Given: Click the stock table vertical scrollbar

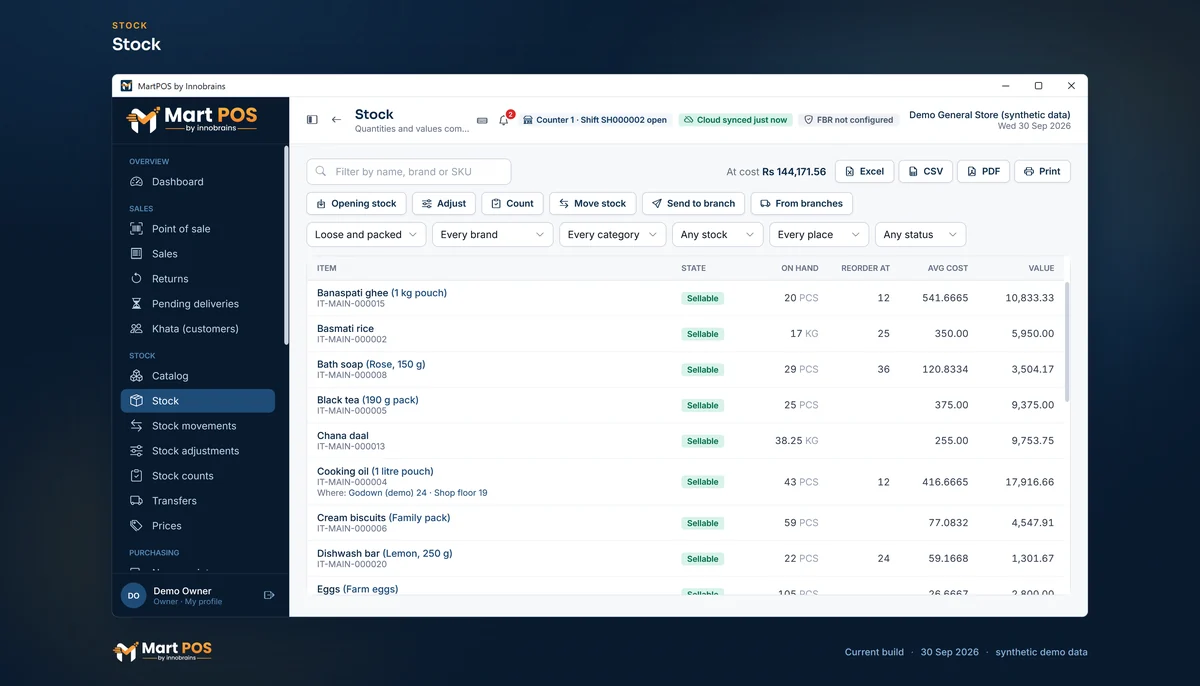Looking at the screenshot, I should coord(1066,341).
